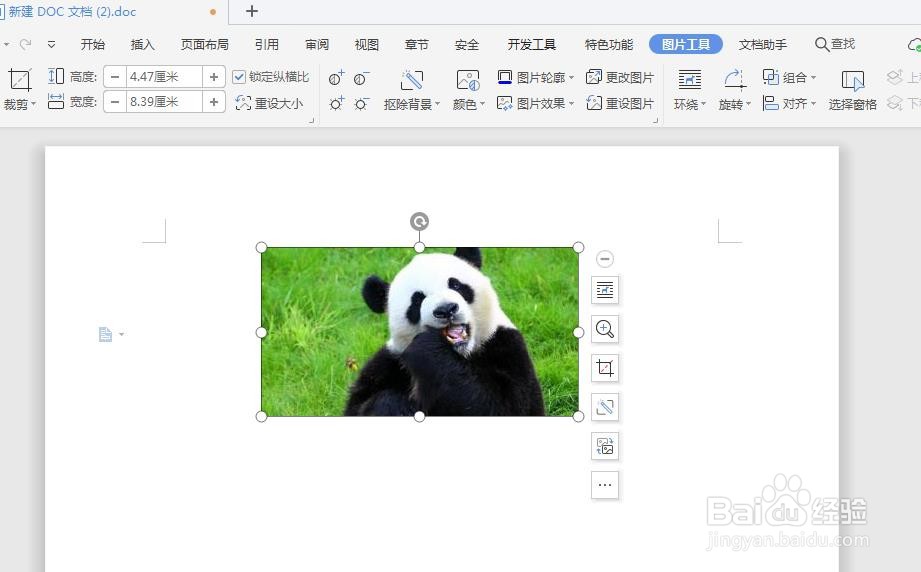This screenshot has width=921, height=572.
Task: Switch to the 视图 View tab
Action: 367,44
